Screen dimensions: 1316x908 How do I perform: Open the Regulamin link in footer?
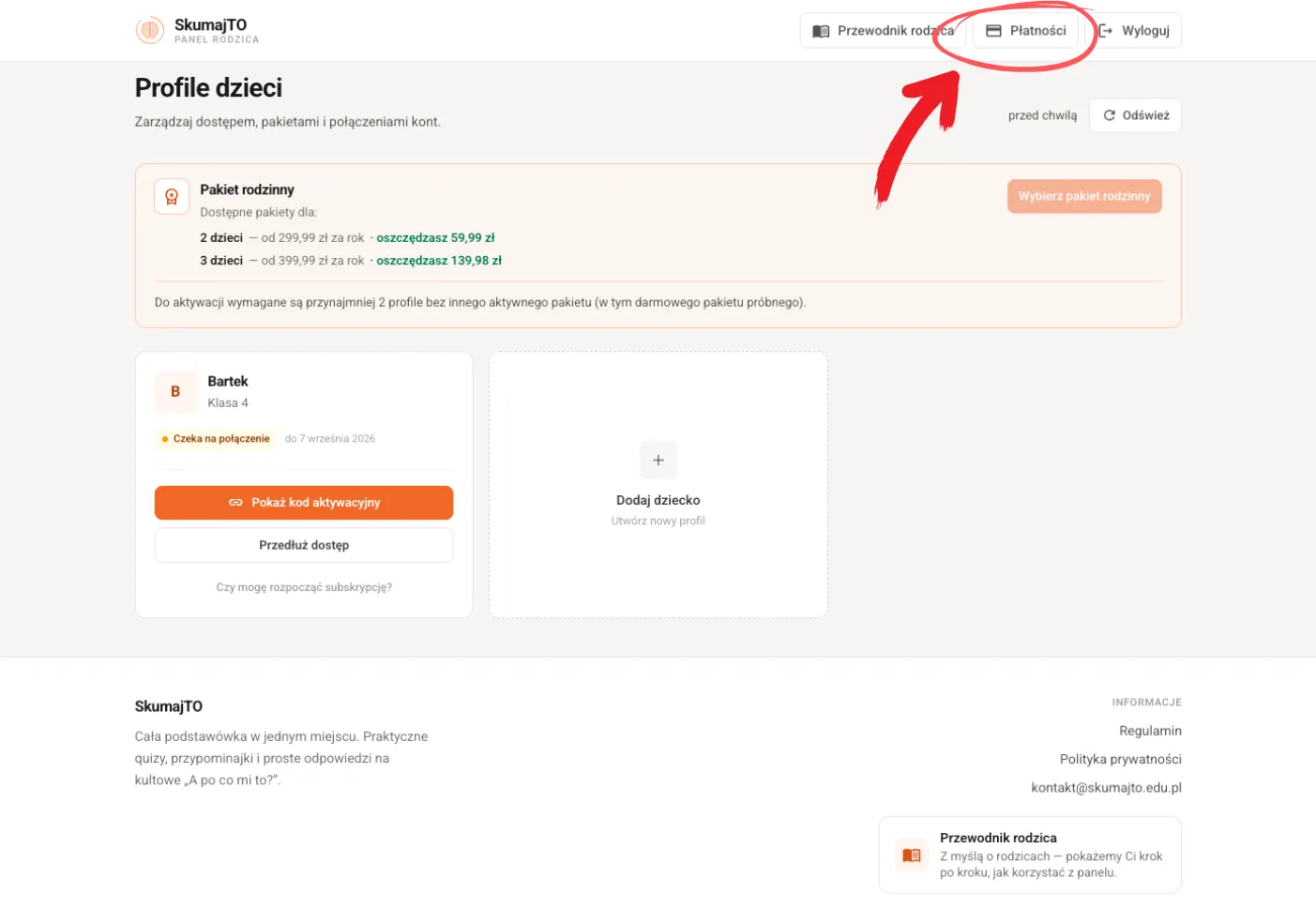(x=1150, y=731)
